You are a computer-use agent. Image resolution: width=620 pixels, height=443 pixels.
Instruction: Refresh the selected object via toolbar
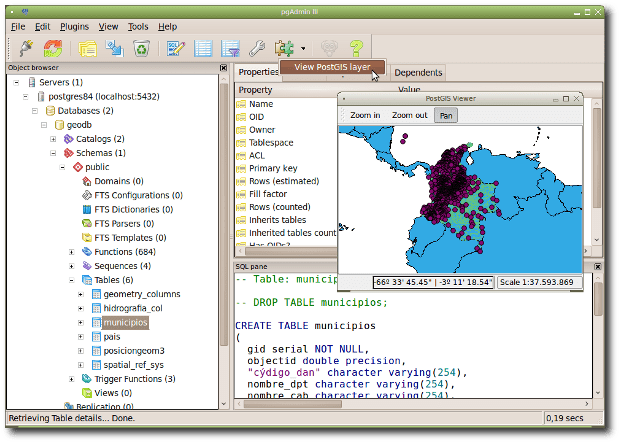pos(53,48)
